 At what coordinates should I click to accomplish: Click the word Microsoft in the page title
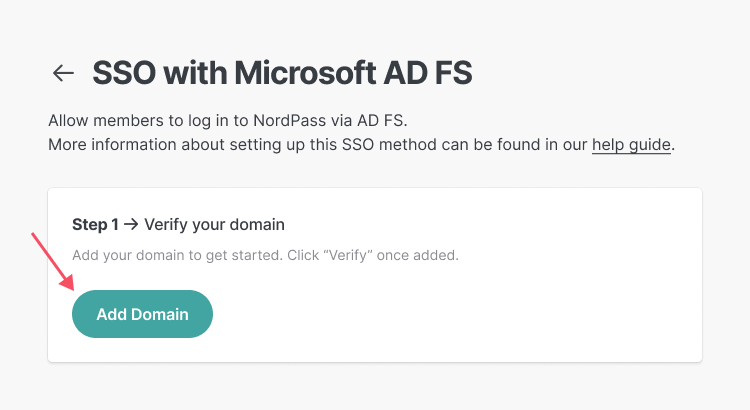tap(303, 73)
